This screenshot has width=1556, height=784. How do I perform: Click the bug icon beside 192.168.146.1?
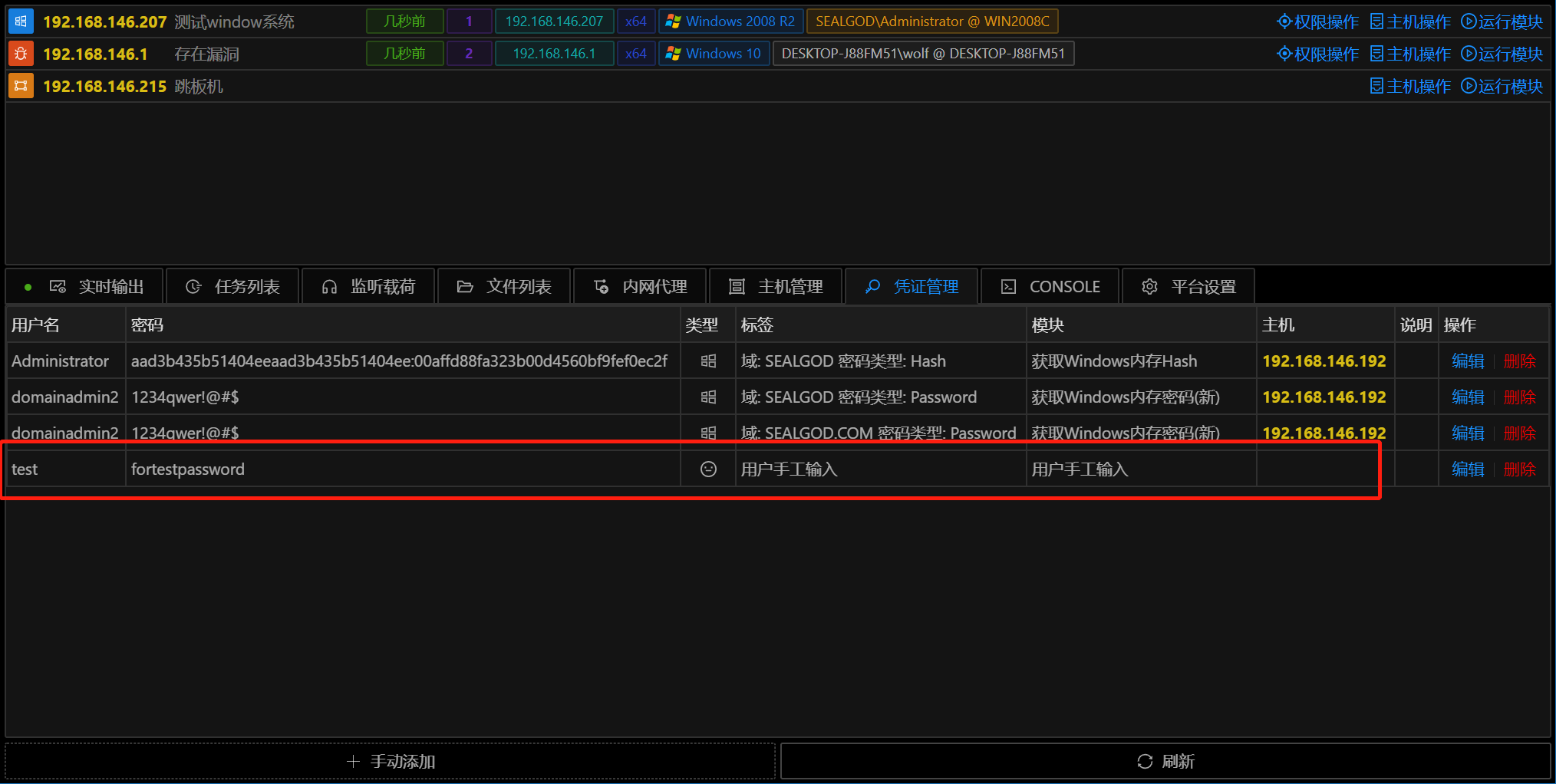click(21, 54)
